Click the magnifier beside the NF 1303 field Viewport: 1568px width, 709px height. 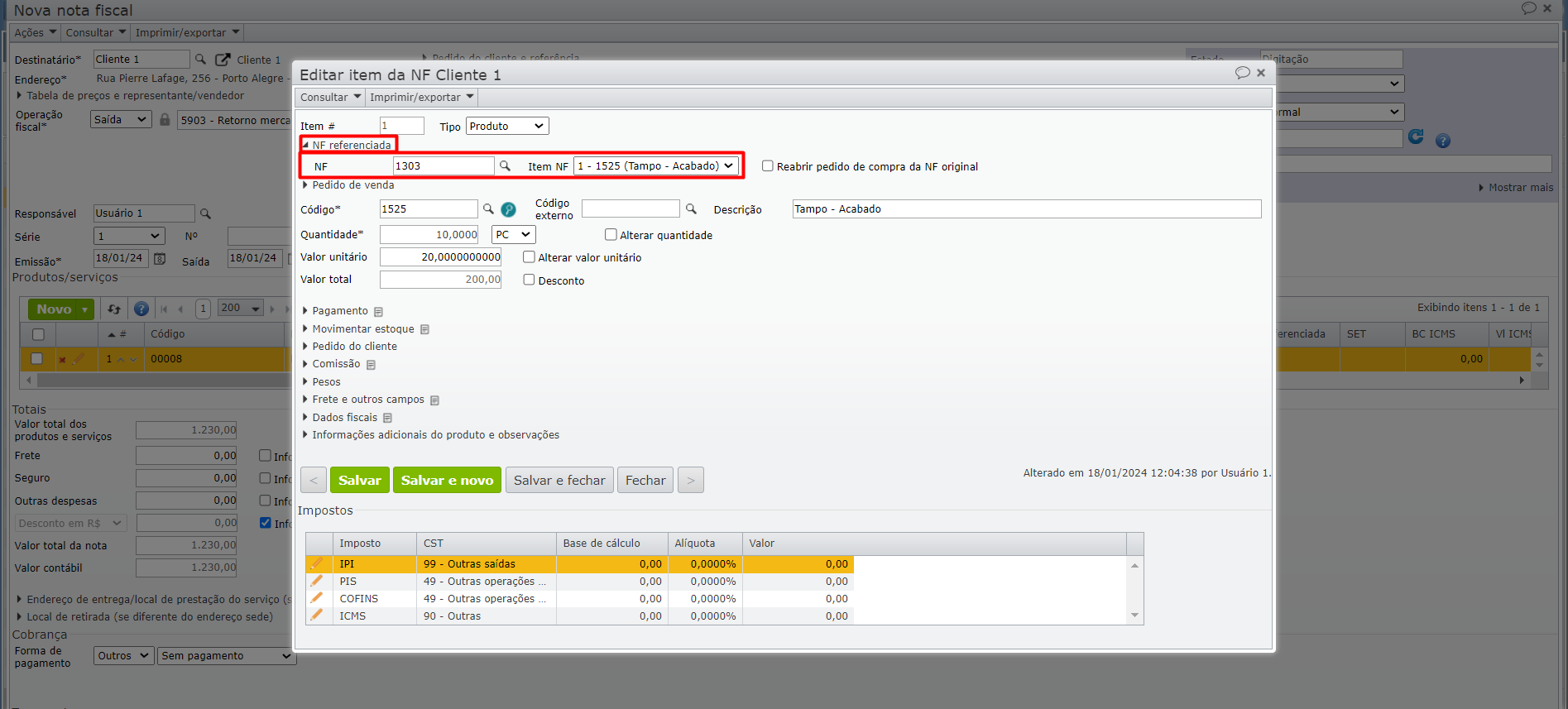(505, 166)
